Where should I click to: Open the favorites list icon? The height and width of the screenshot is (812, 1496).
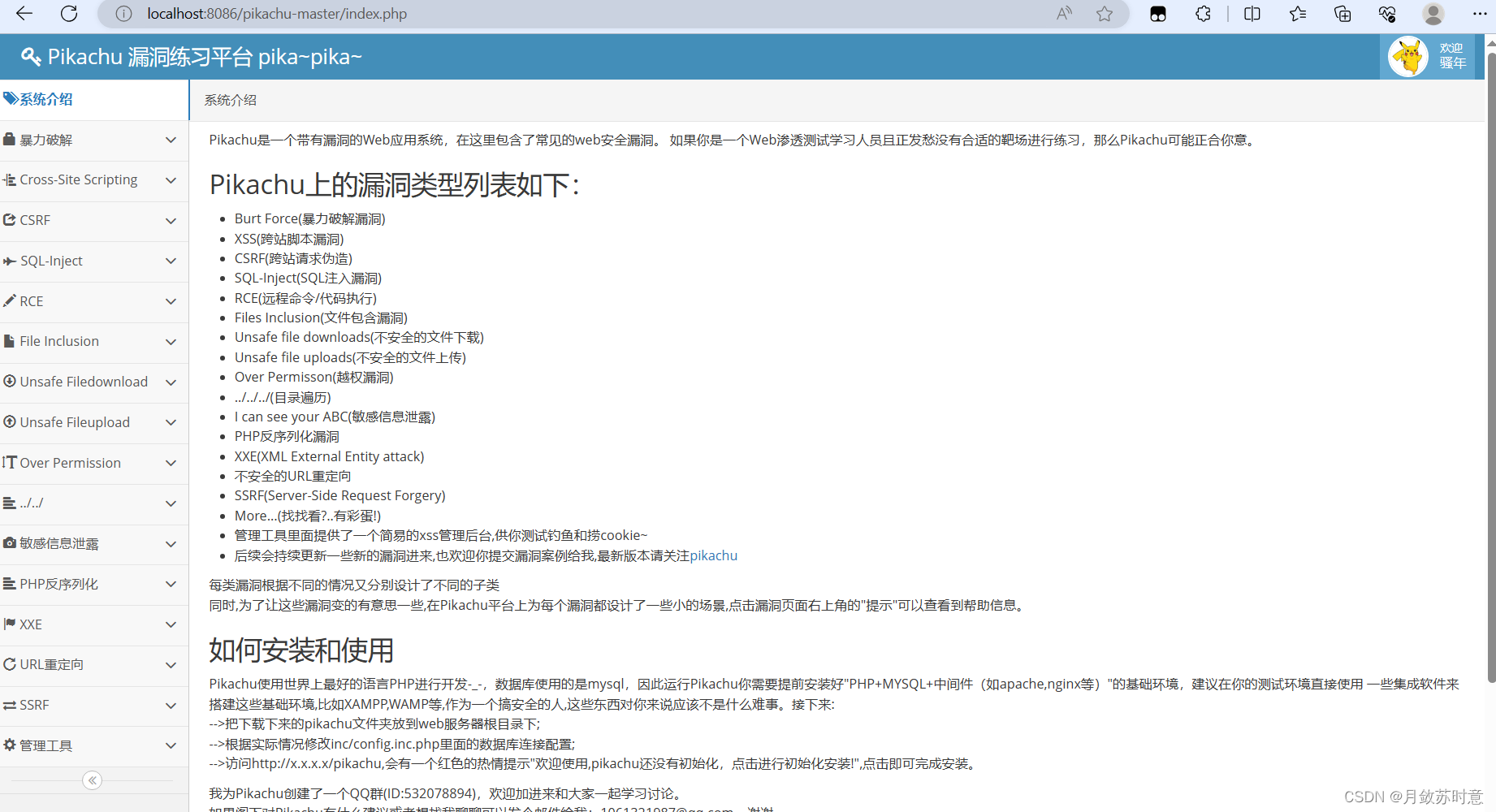pyautogui.click(x=1298, y=14)
